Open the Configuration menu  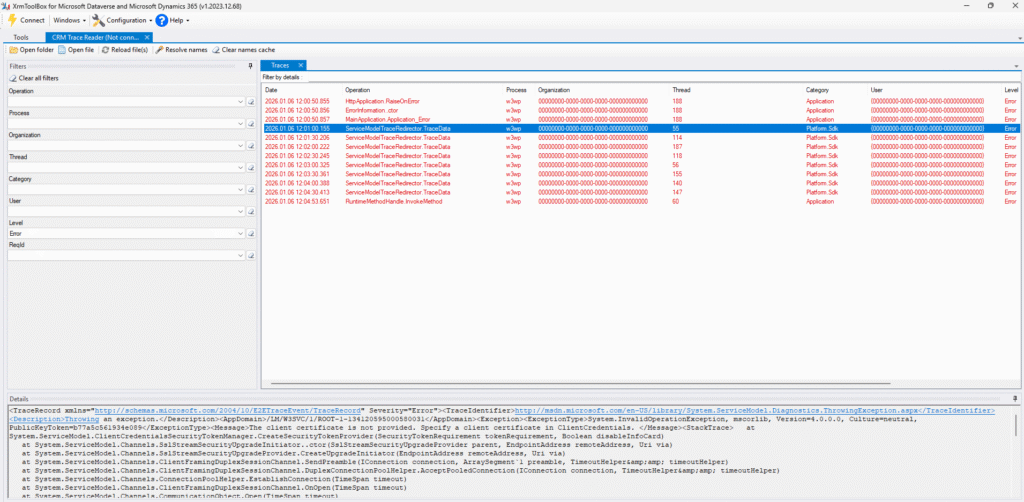(x=122, y=20)
